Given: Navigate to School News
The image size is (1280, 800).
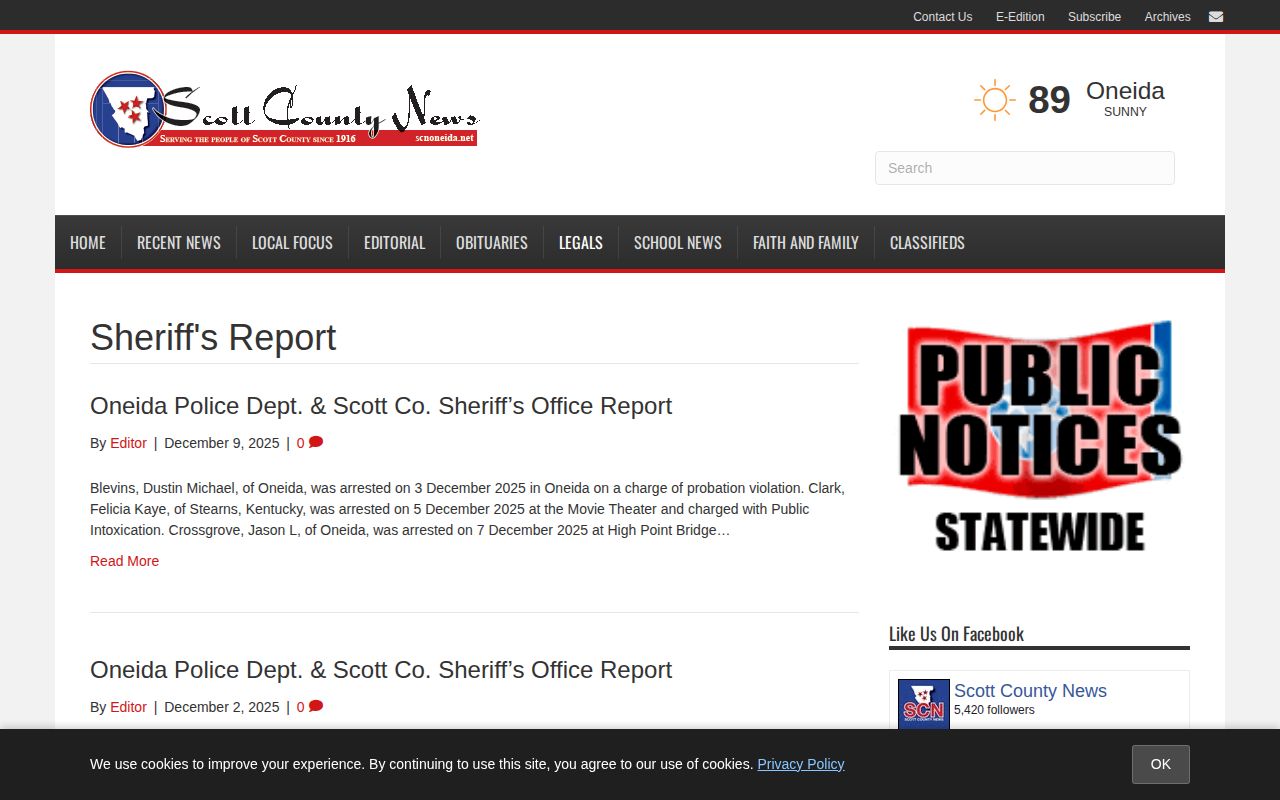Looking at the screenshot, I should tap(678, 243).
